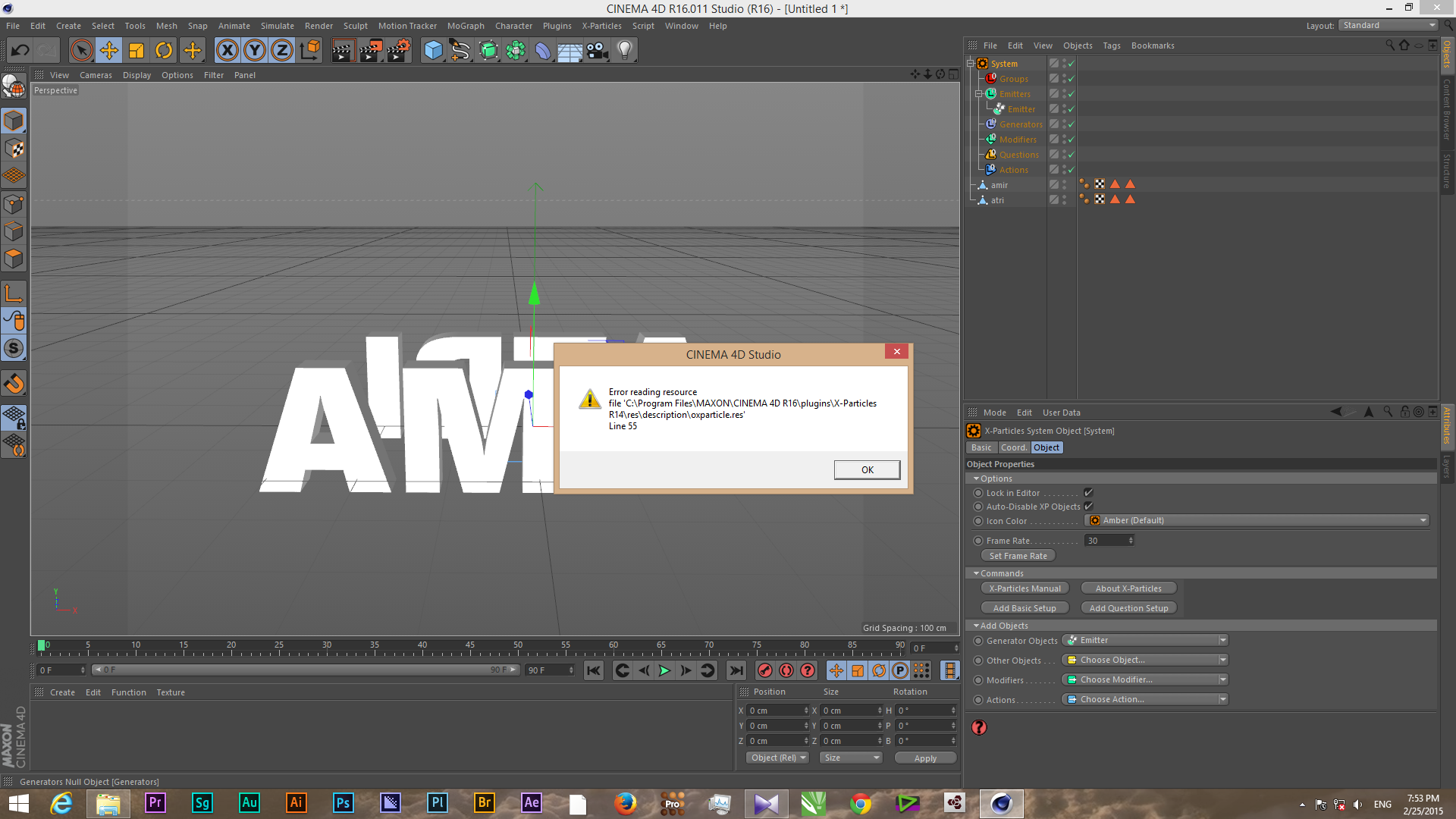The image size is (1456, 819).
Task: Open Photoshop from taskbar
Action: click(343, 803)
